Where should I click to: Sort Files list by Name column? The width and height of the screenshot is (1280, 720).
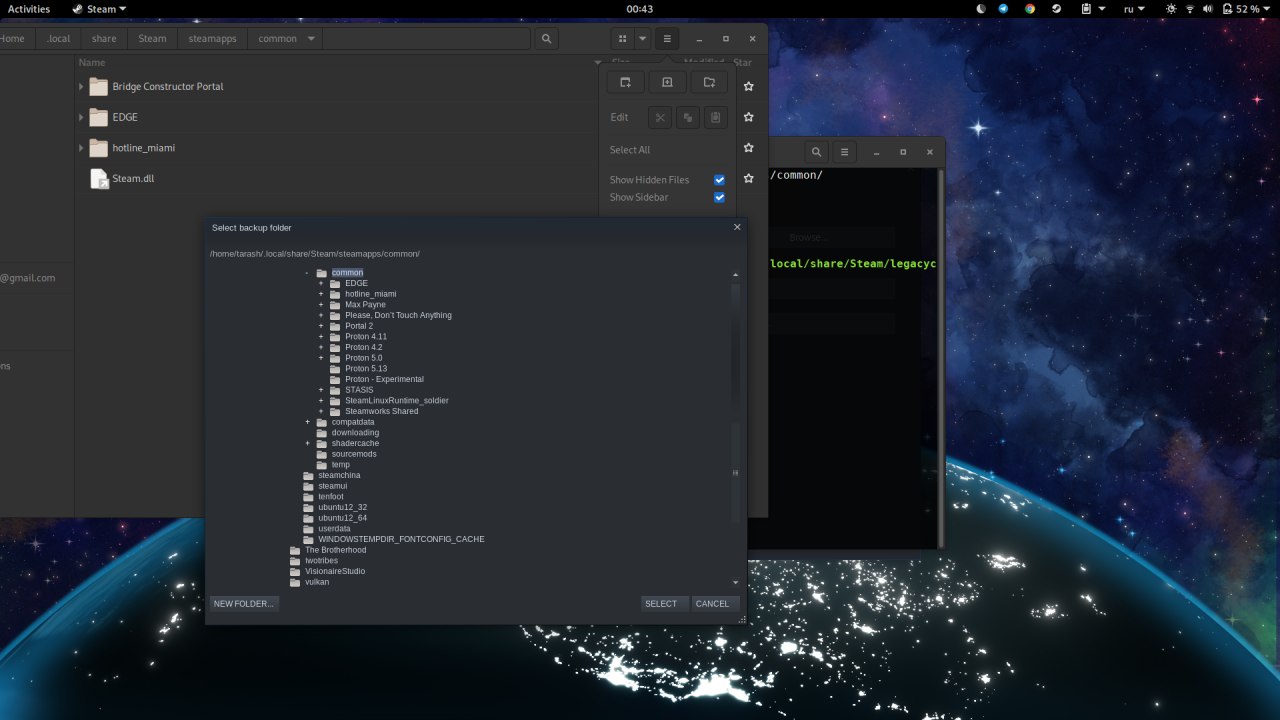(92, 62)
